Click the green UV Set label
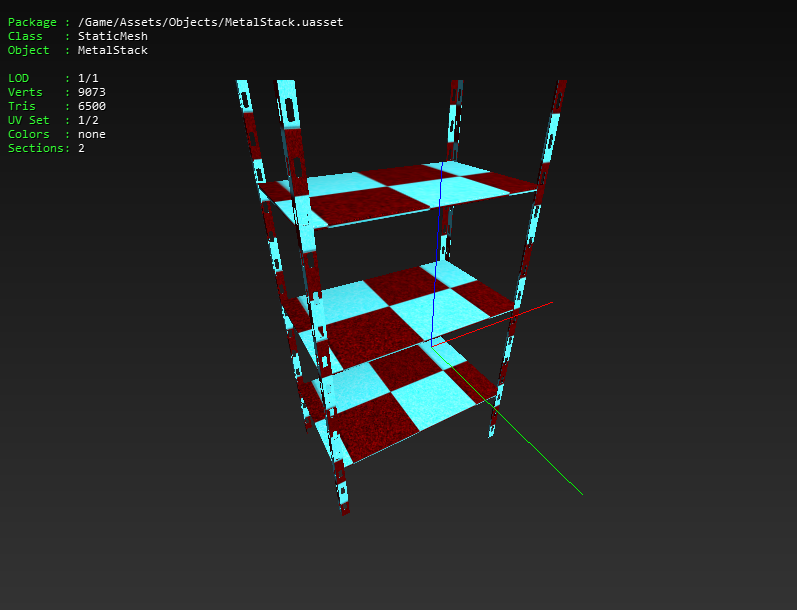Image resolution: width=797 pixels, height=610 pixels. pos(28,120)
